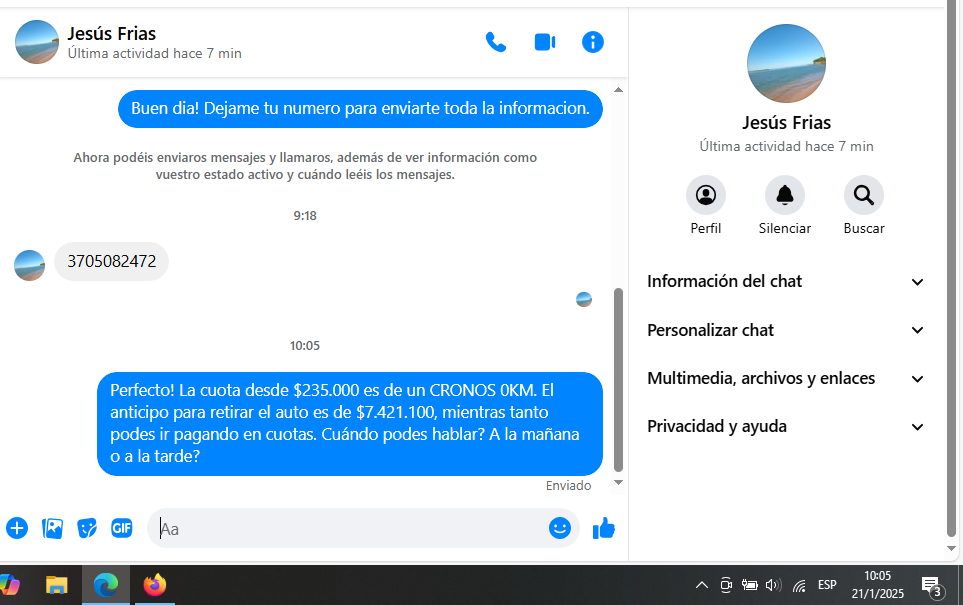The width and height of the screenshot is (963, 605).
Task: Open the GIF picker
Action: (x=121, y=528)
